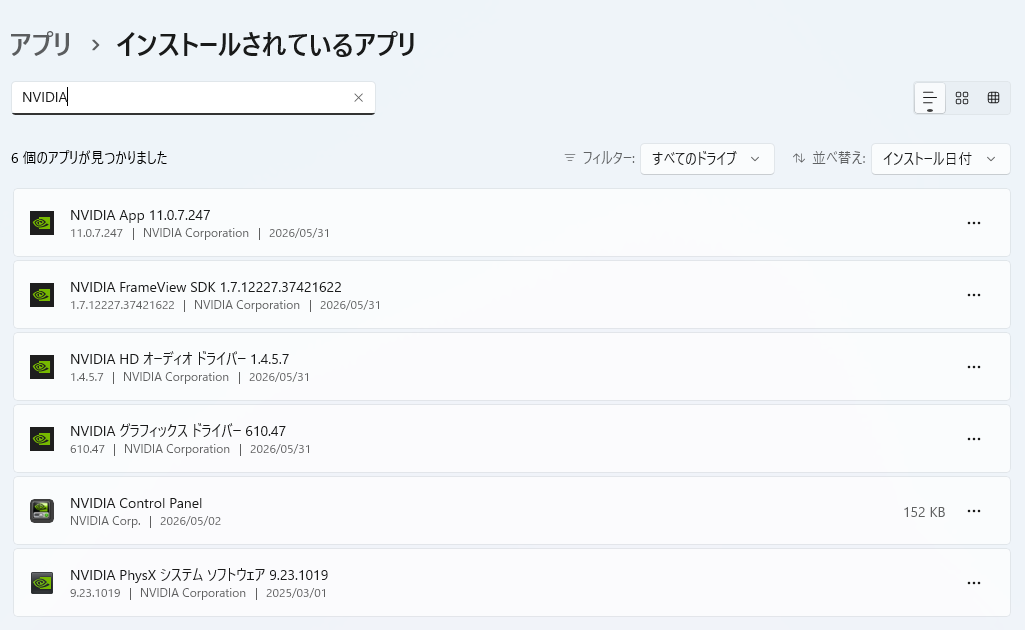Image resolution: width=1025 pixels, height=630 pixels.
Task: Click the フィルター icon
Action: pos(569,158)
